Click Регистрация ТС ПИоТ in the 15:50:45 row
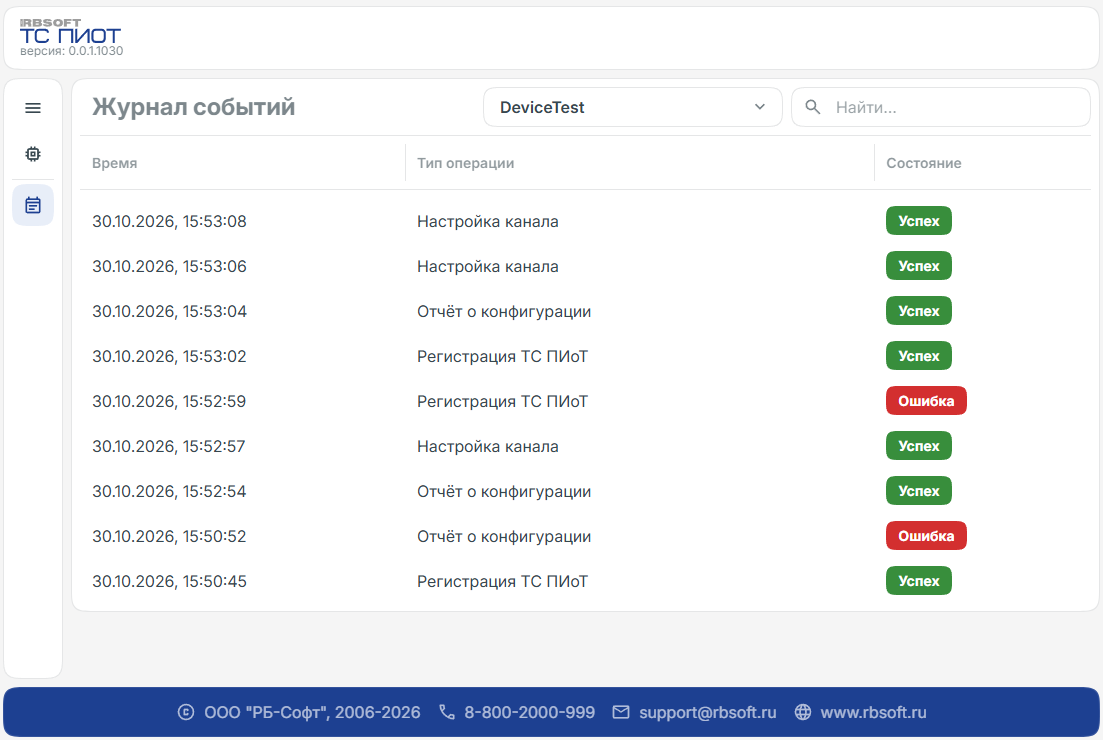The height and width of the screenshot is (740, 1103). click(502, 582)
